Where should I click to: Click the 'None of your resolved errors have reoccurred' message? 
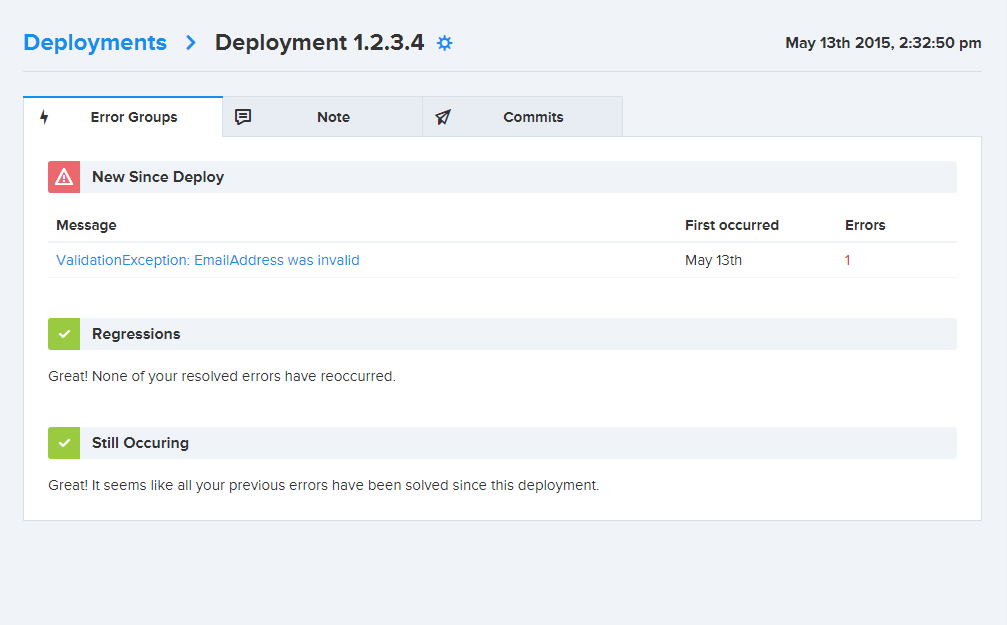pyautogui.click(x=222, y=376)
